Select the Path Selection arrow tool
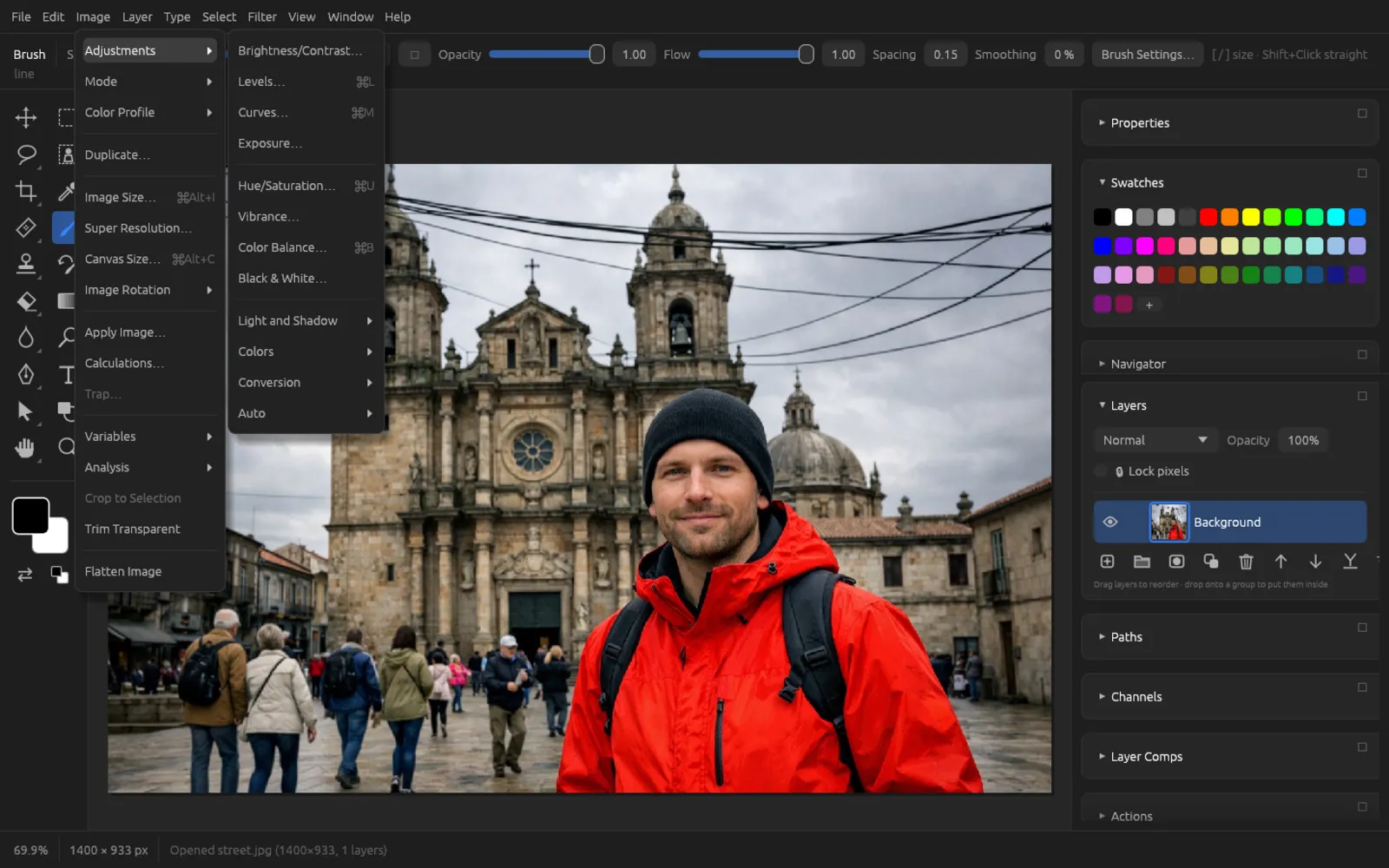 point(26,411)
